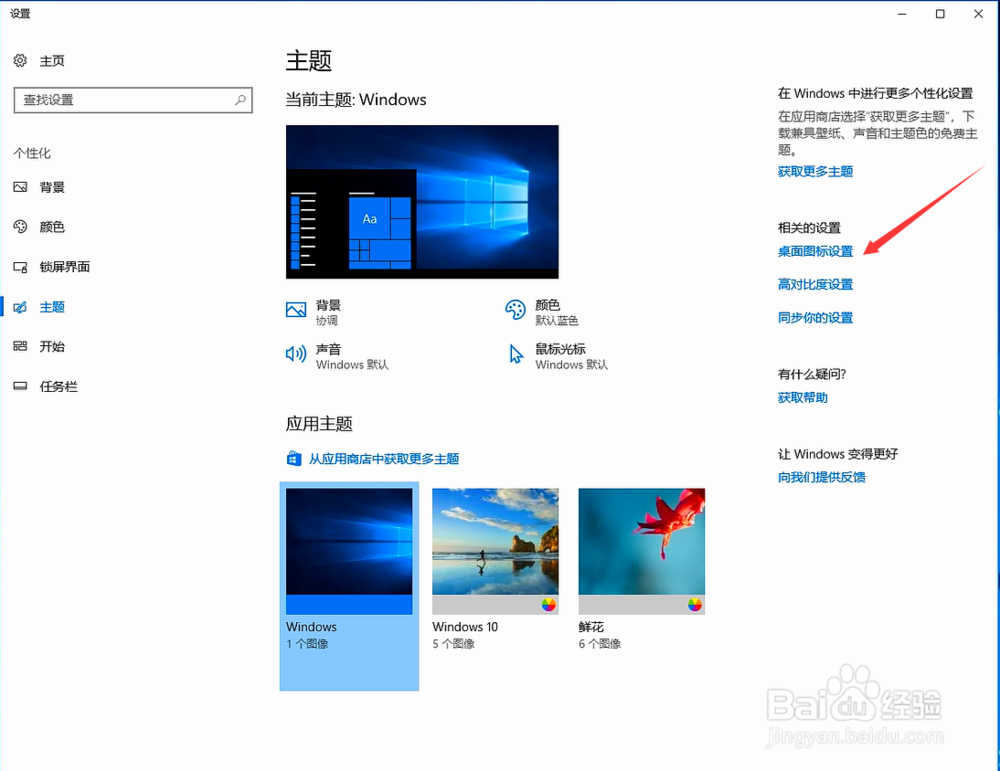The width and height of the screenshot is (1000, 771).
Task: Open the 开始 sidebar page
Action: tap(52, 346)
